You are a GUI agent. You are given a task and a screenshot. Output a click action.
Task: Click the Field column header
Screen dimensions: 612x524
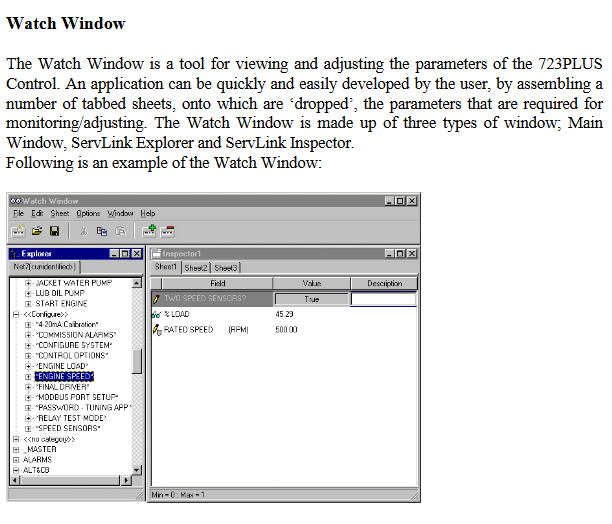click(217, 284)
